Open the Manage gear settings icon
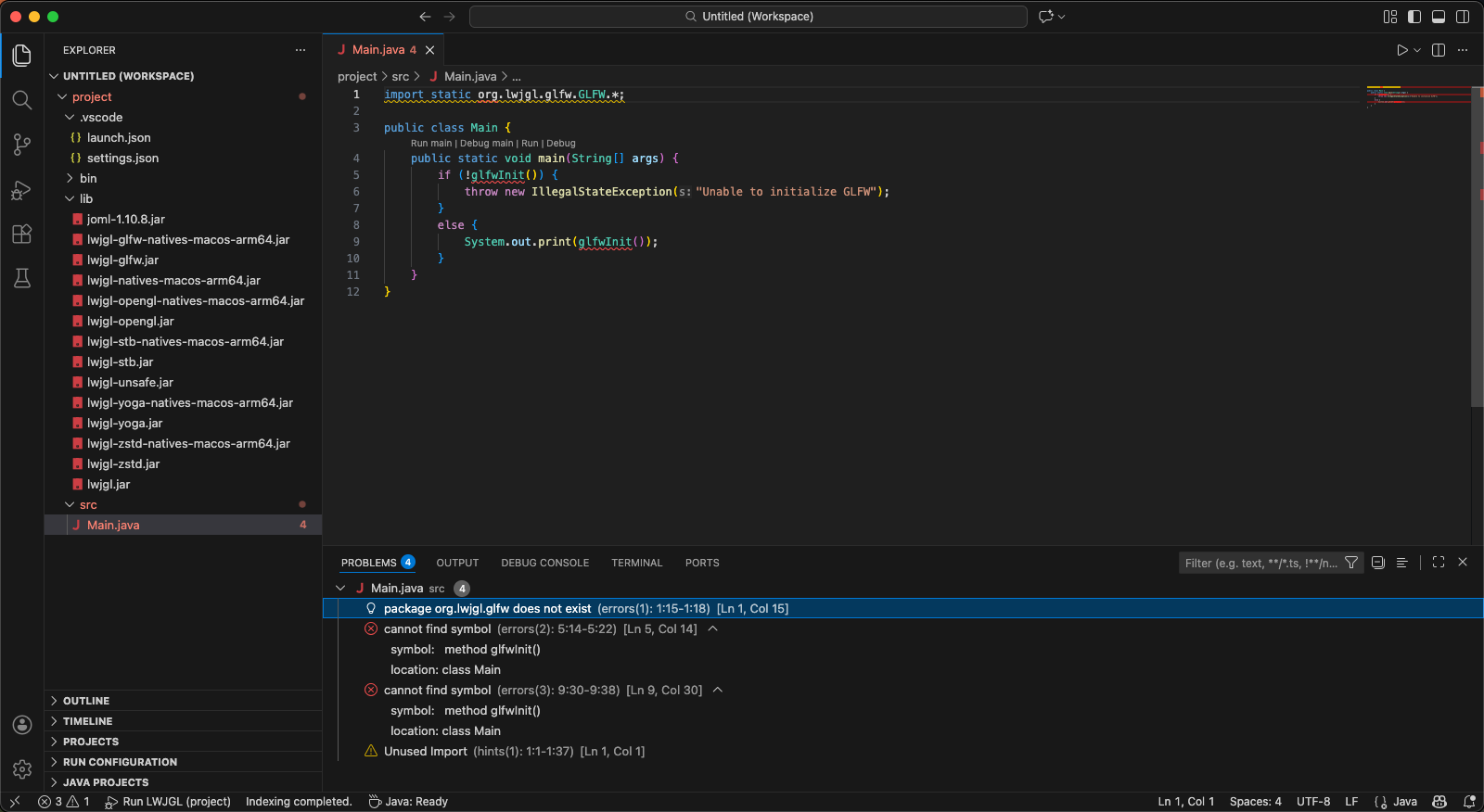 pyautogui.click(x=22, y=768)
